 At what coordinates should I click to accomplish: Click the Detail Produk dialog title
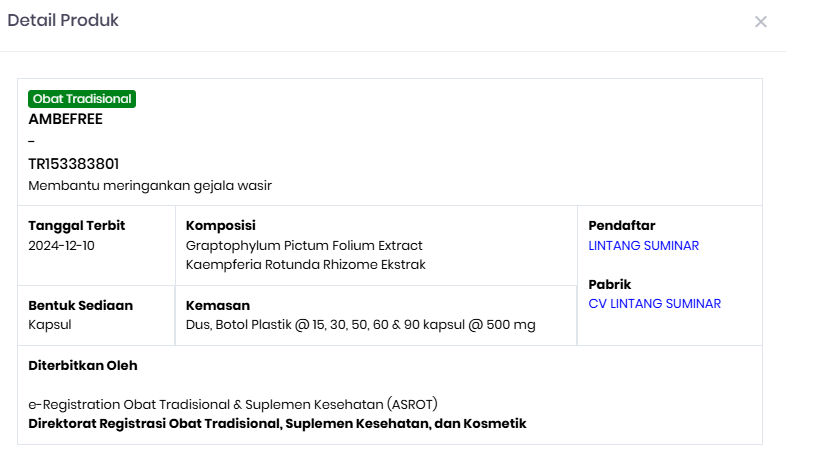pyautogui.click(x=63, y=21)
